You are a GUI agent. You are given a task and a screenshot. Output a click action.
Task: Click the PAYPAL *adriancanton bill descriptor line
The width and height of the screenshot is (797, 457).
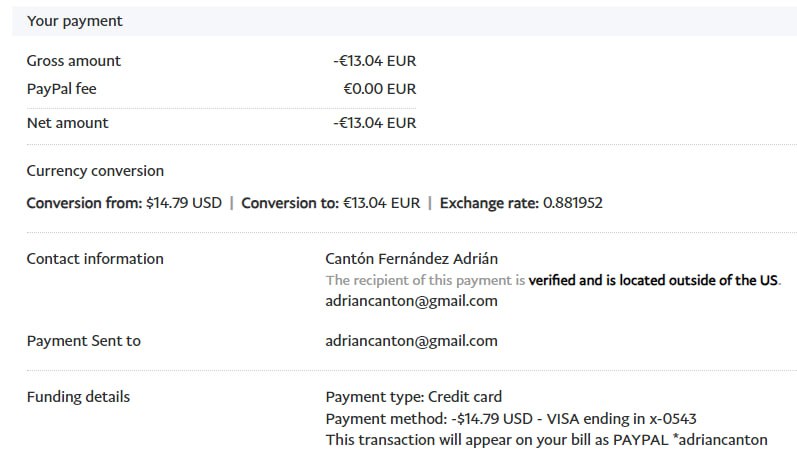(x=547, y=439)
